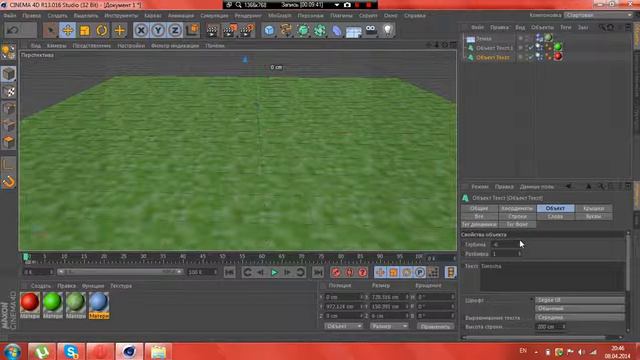This screenshot has height=360, width=640.
Task: Toggle the parameter (P) keyframe button
Action: pyautogui.click(x=420, y=272)
